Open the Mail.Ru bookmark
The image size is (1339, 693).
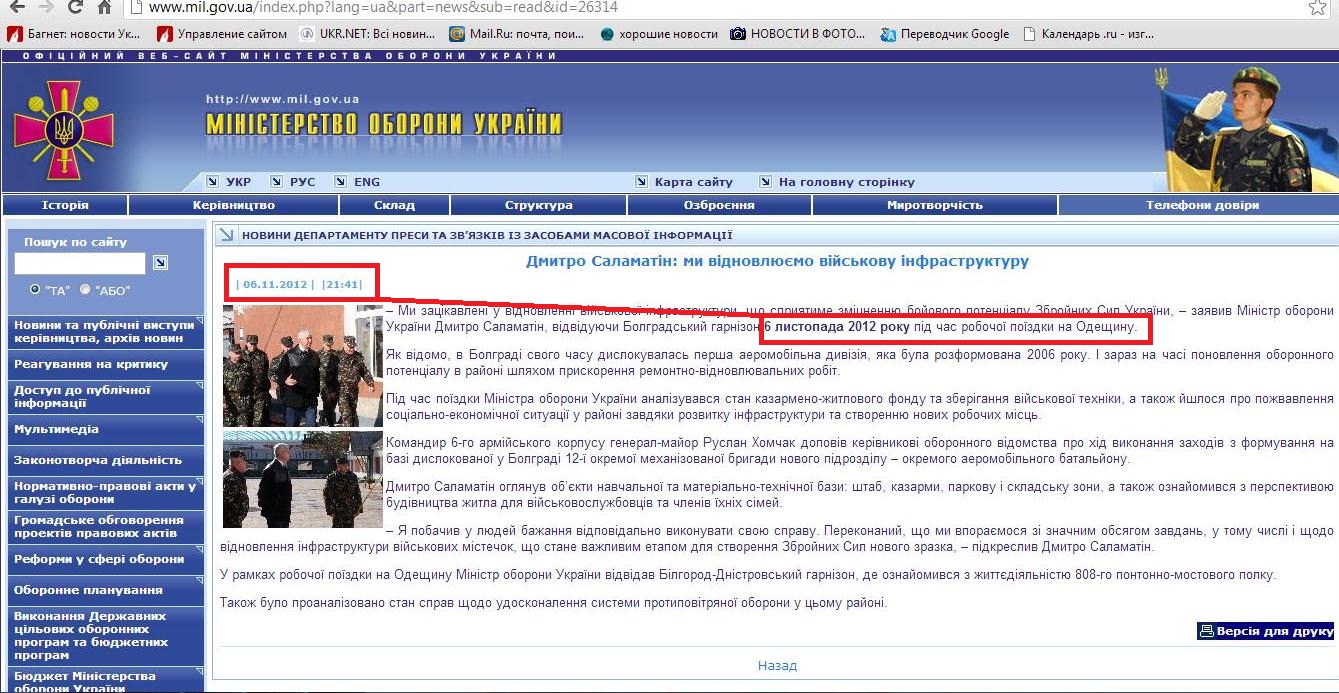pyautogui.click(x=514, y=34)
